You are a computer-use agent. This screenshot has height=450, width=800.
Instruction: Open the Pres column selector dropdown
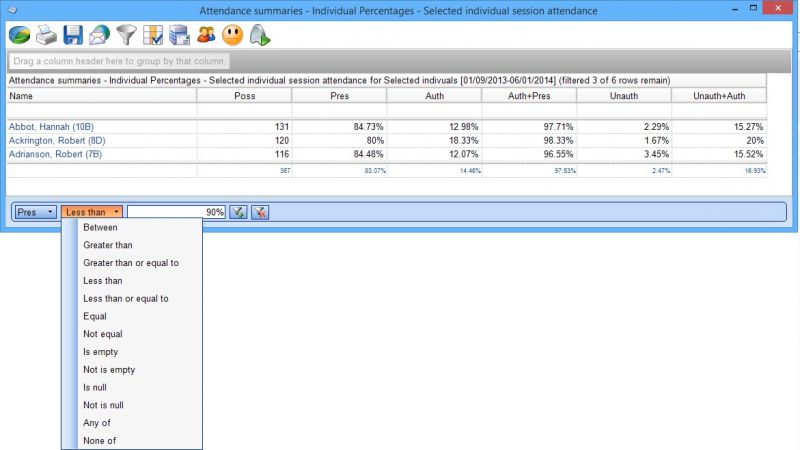coord(35,212)
